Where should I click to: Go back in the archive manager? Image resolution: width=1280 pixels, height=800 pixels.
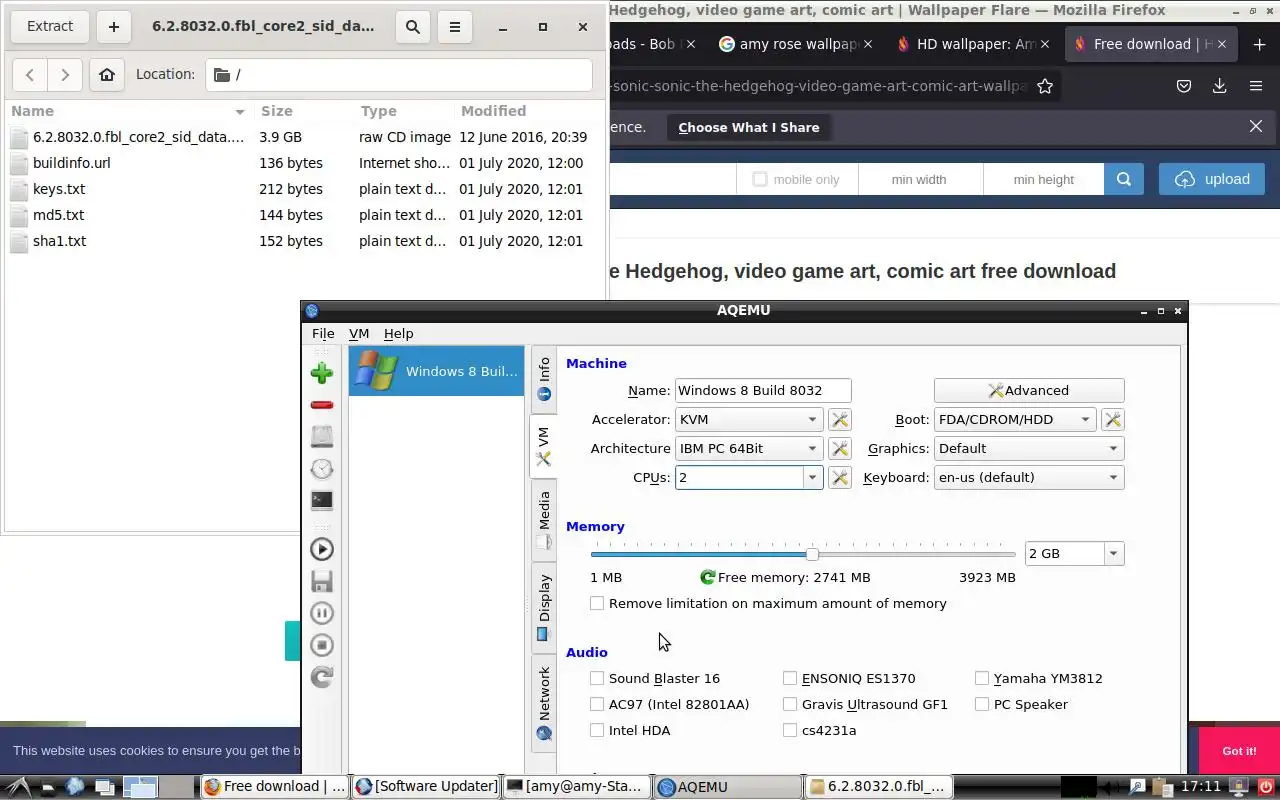tap(30, 74)
